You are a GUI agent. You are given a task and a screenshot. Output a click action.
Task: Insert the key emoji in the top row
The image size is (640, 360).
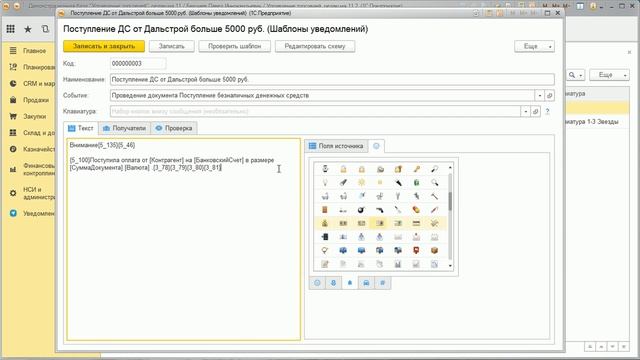[416, 169]
